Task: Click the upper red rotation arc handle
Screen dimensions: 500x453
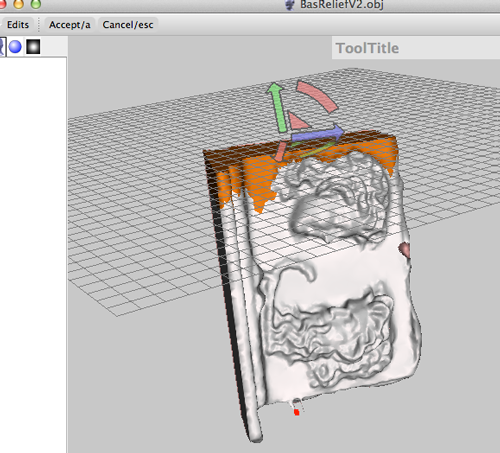Action: tap(318, 96)
